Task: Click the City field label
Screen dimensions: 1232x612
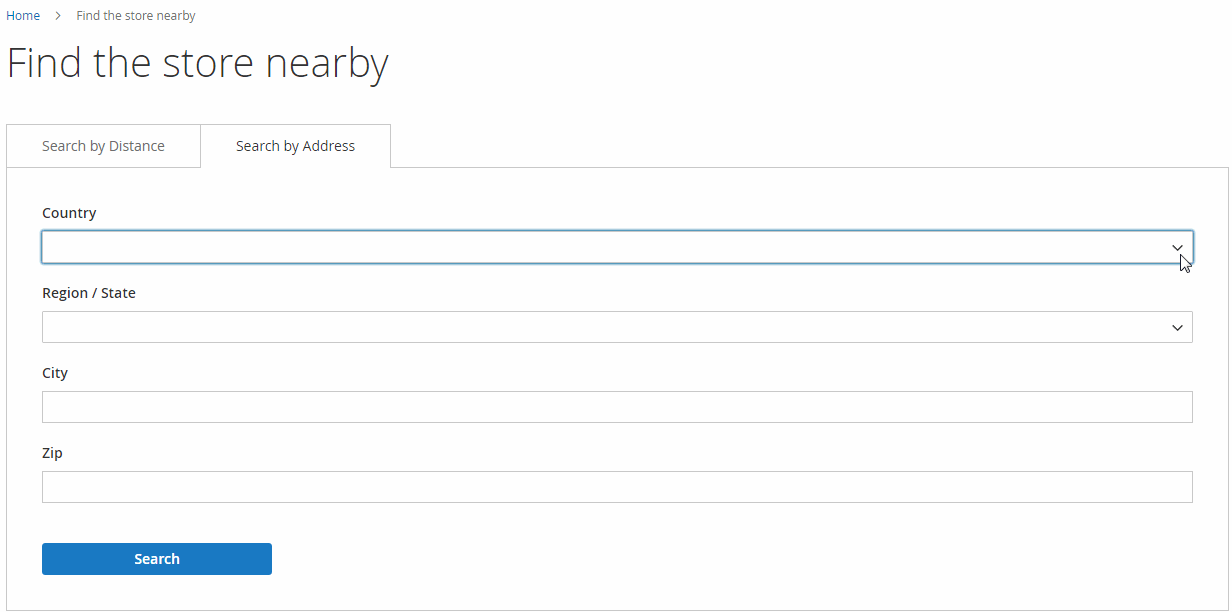Action: coord(55,373)
